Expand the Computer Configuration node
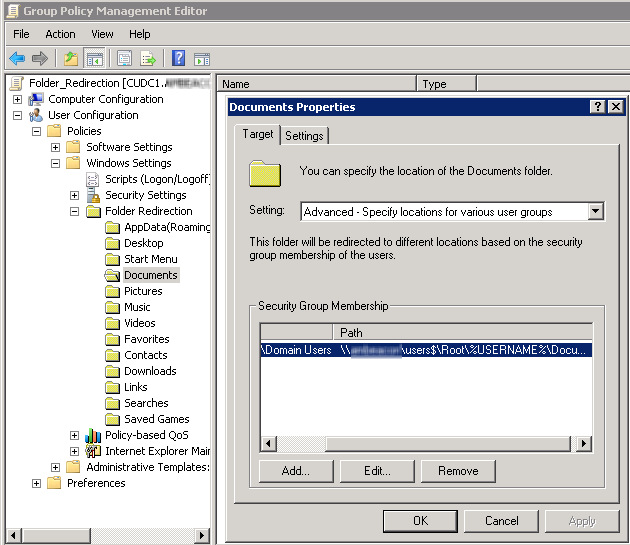 pyautogui.click(x=18, y=99)
